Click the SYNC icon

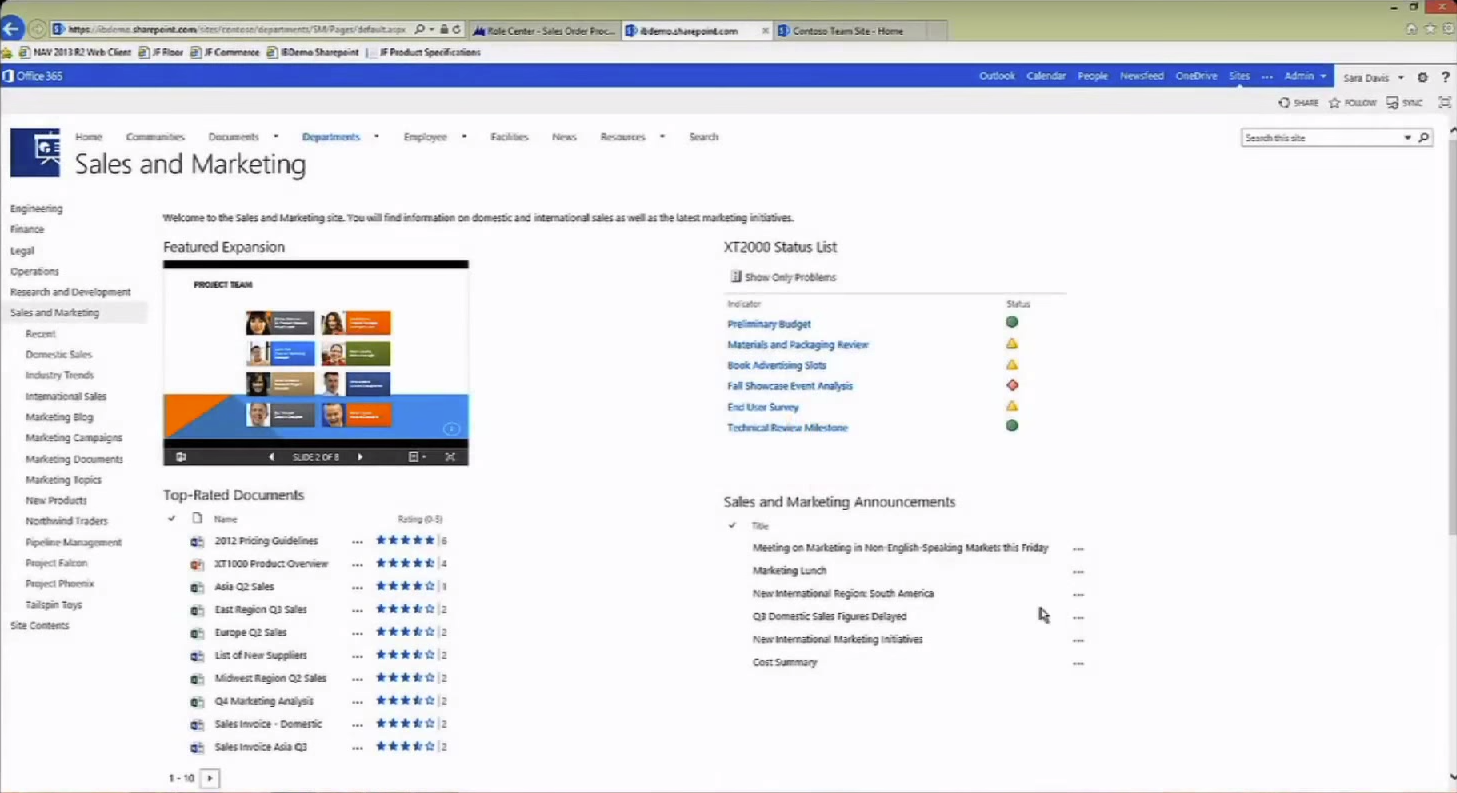click(x=1404, y=103)
